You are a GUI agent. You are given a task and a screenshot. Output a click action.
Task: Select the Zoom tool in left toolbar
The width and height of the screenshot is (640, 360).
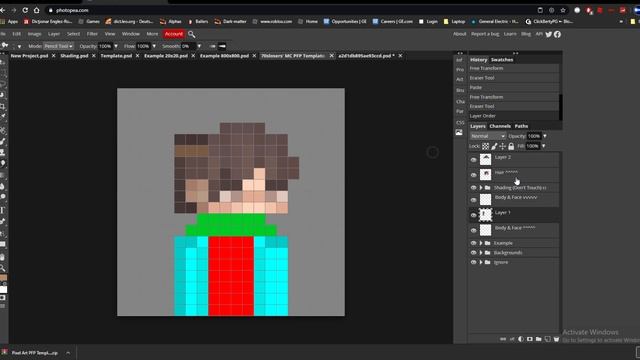pyautogui.click(x=2, y=268)
